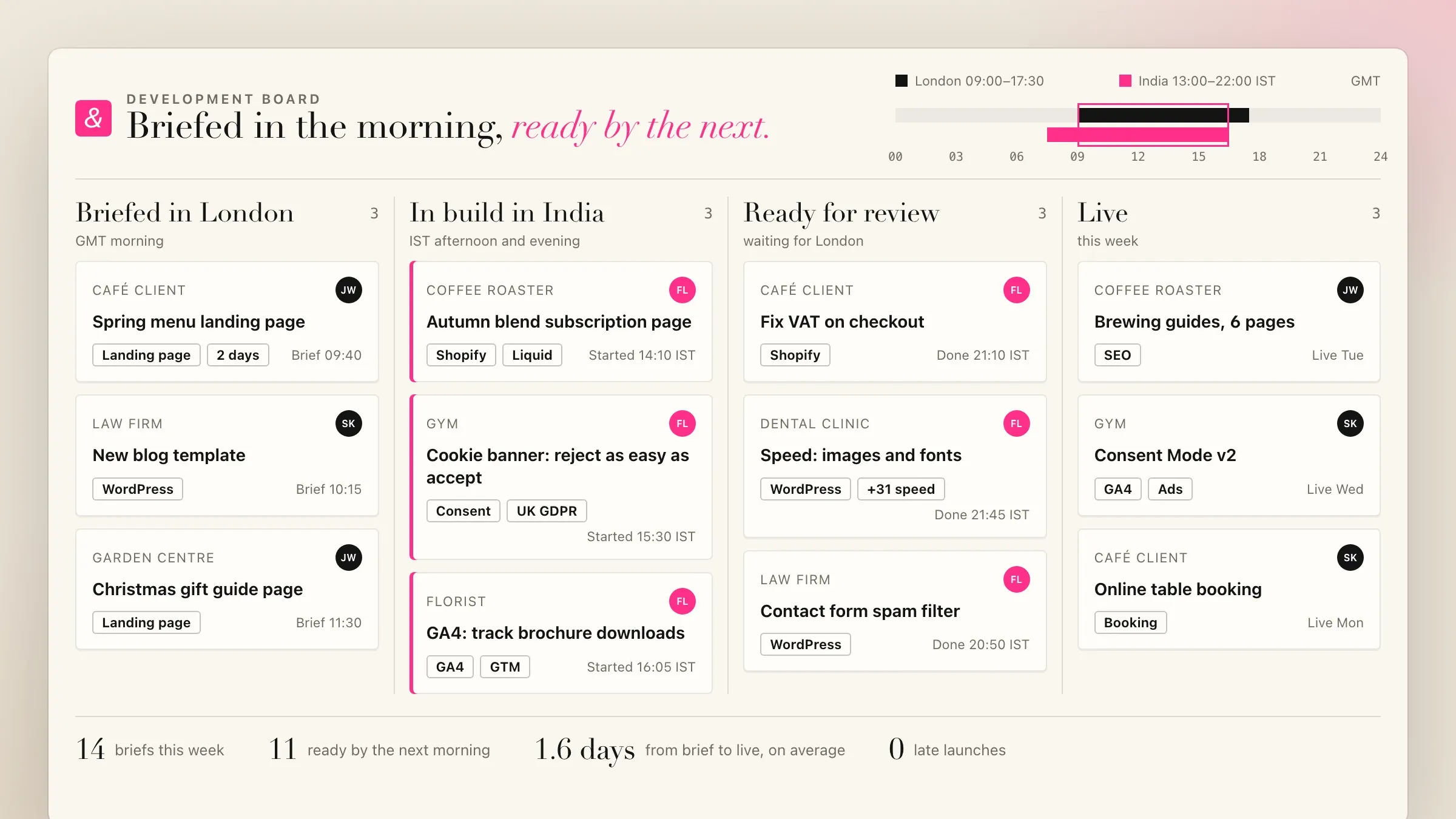Click JW avatar on Spring menu card

[349, 290]
